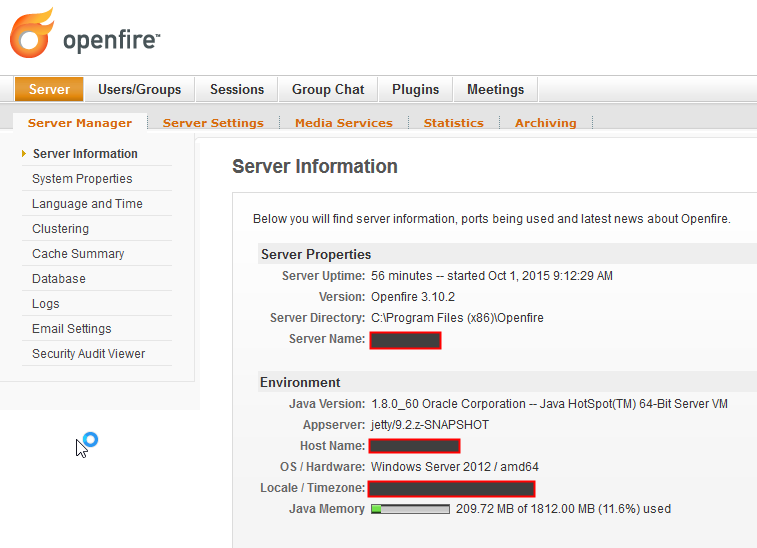Click 'Windows Server 2012 / amd64' value
The height and width of the screenshot is (548, 757).
[455, 467]
